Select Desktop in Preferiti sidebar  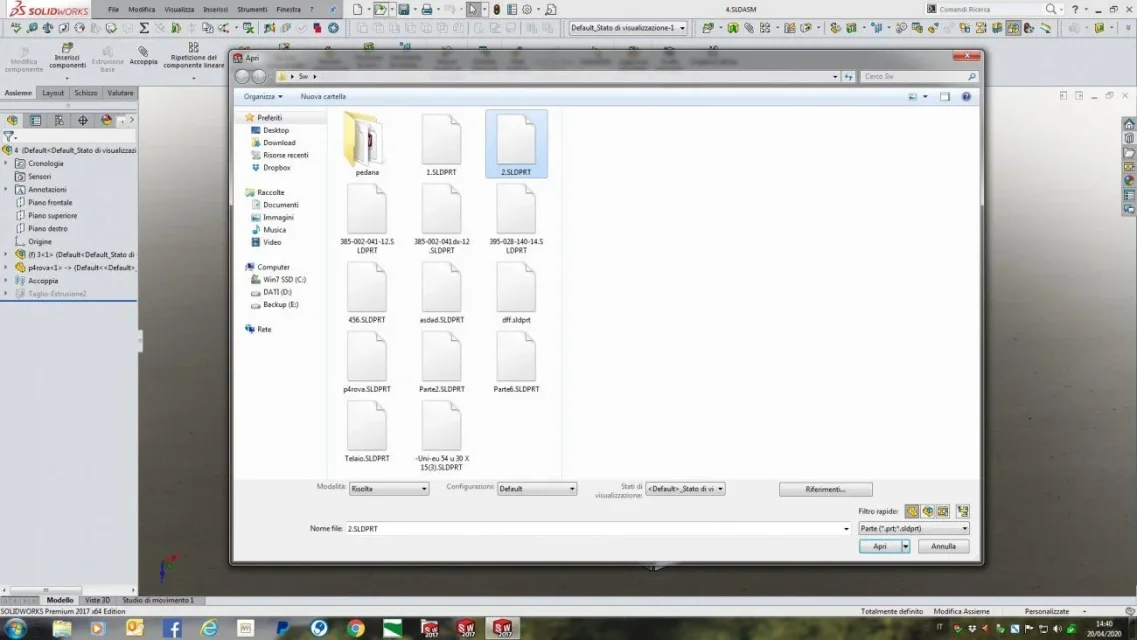coord(276,130)
